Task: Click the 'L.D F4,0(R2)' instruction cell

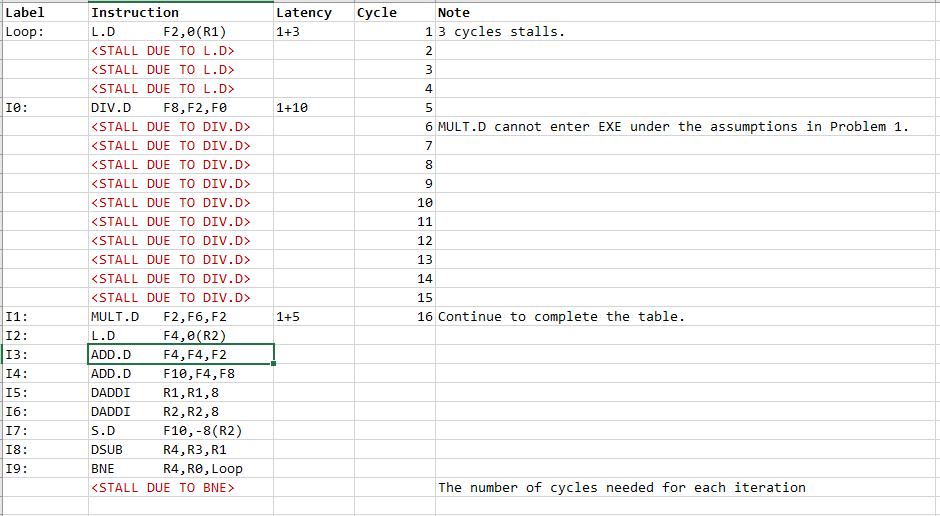Action: point(181,336)
